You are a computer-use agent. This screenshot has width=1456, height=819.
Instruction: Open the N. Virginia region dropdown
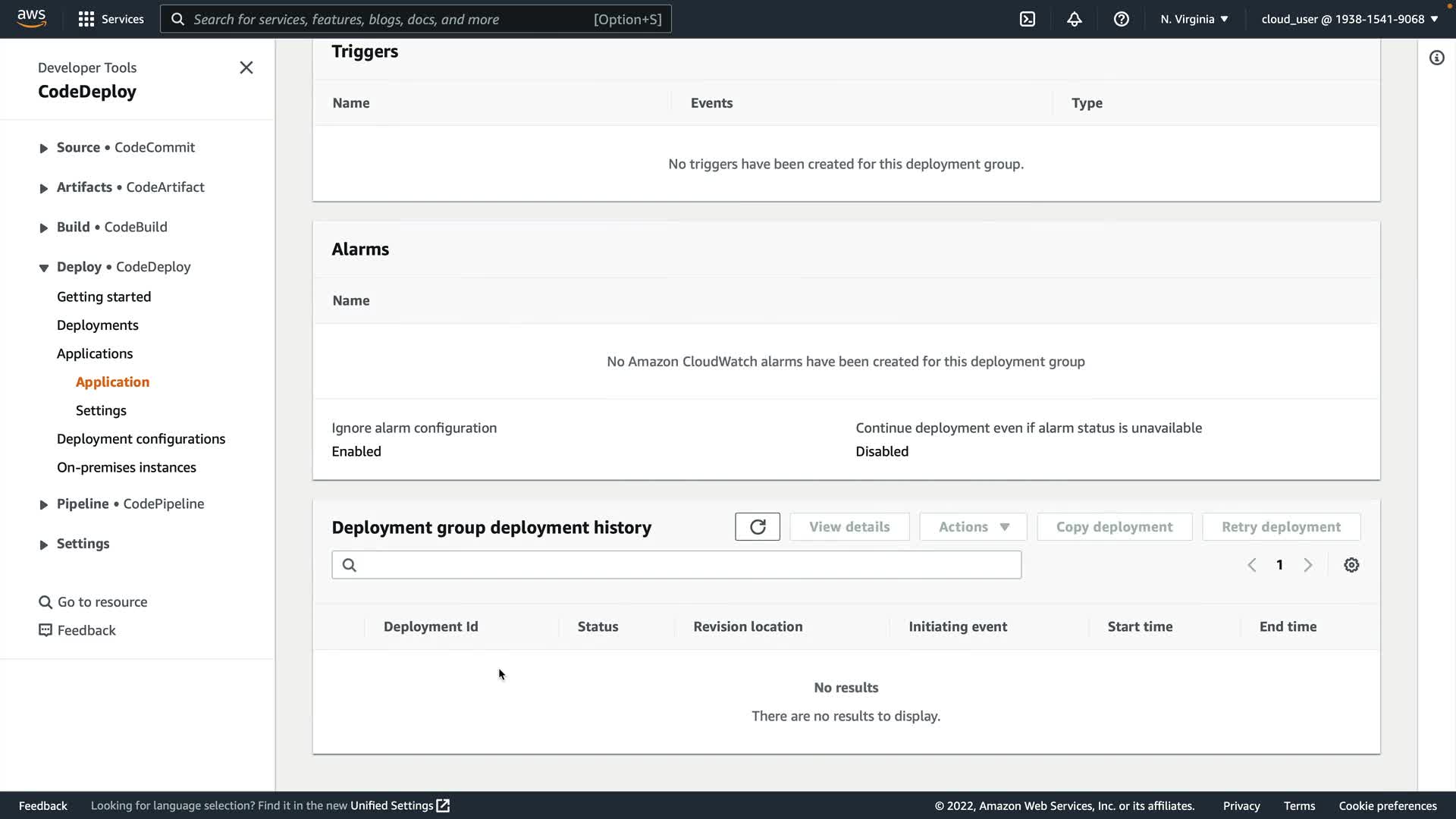point(1194,19)
